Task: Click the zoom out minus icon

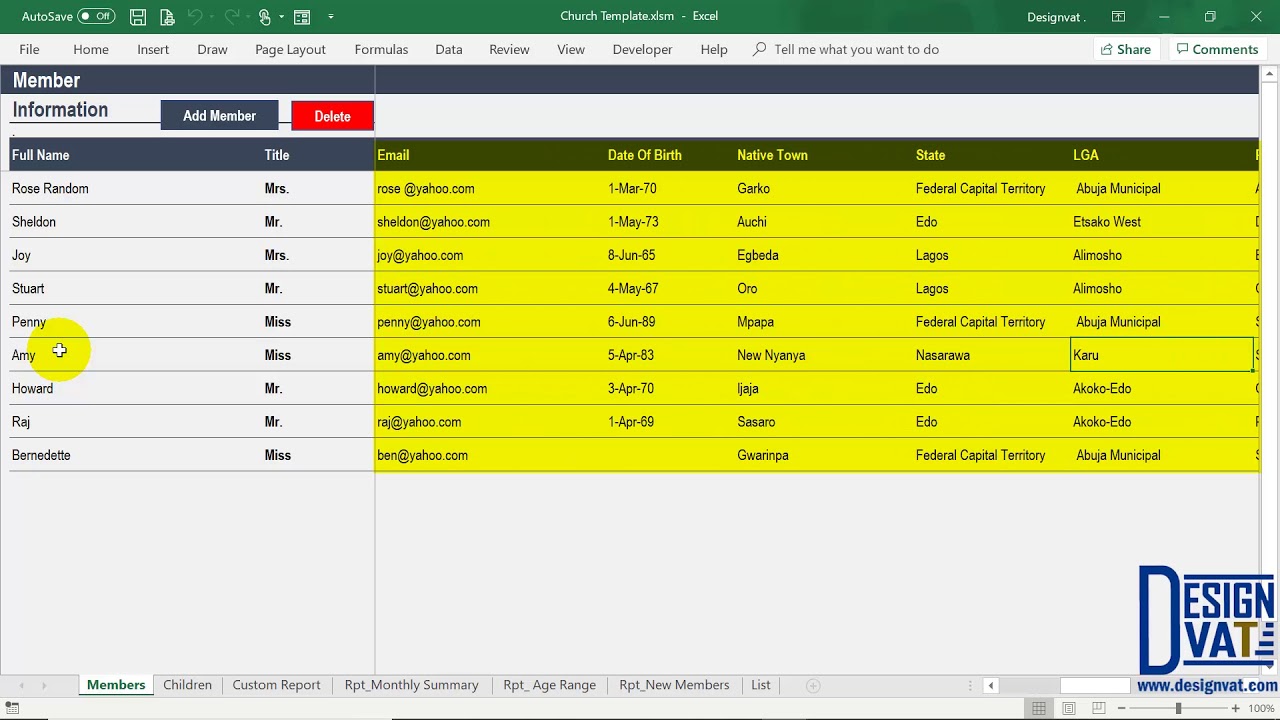Action: coord(1122,708)
